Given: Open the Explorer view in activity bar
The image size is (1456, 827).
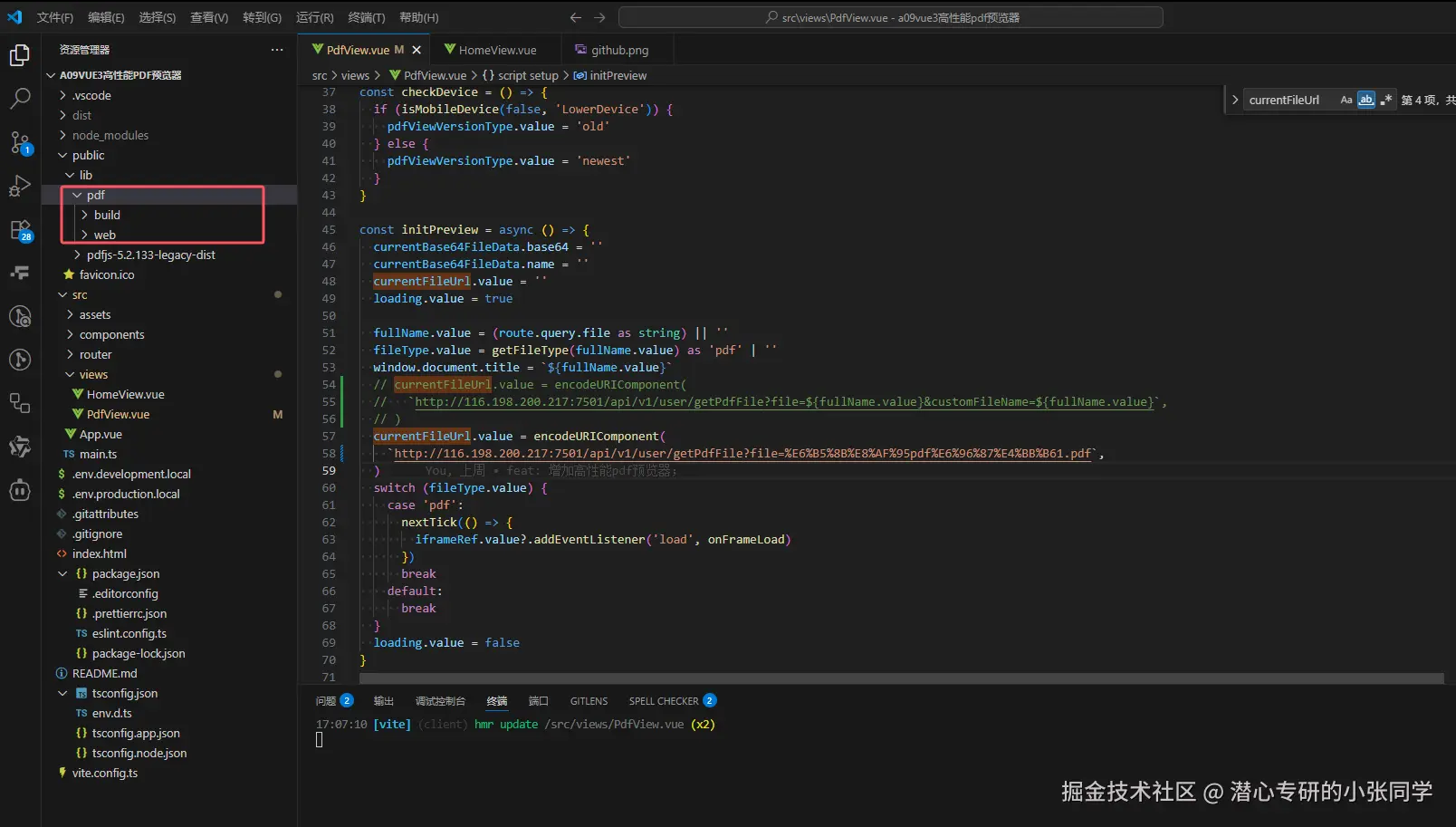Looking at the screenshot, I should click(x=19, y=56).
